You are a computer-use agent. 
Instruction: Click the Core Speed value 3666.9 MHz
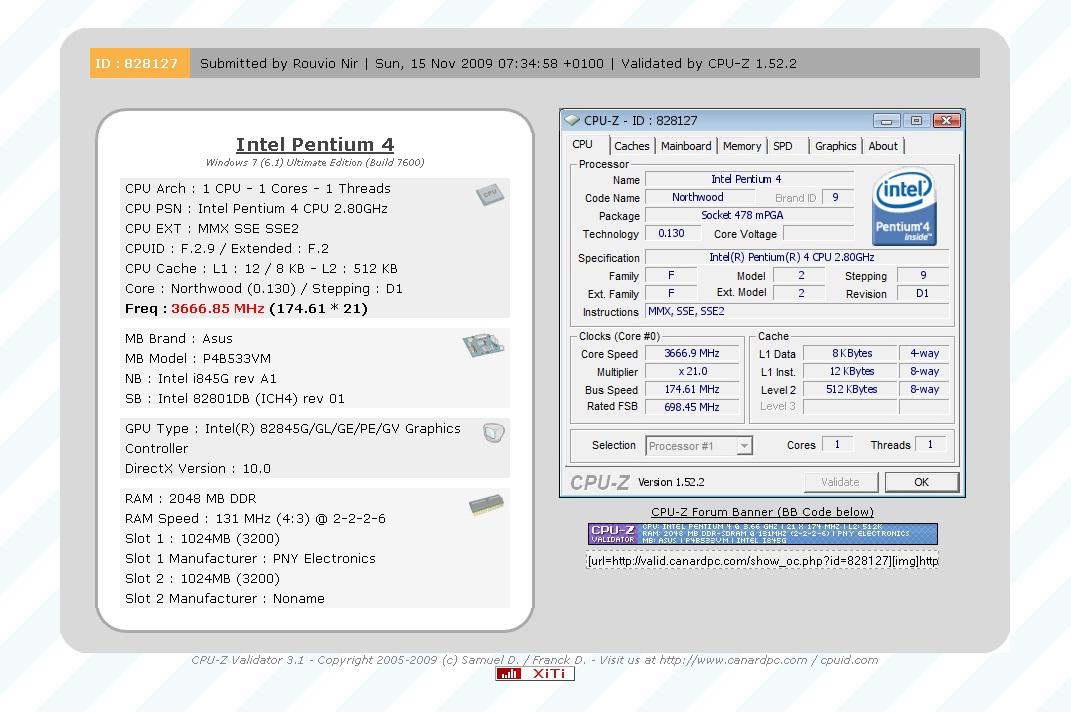click(x=691, y=353)
